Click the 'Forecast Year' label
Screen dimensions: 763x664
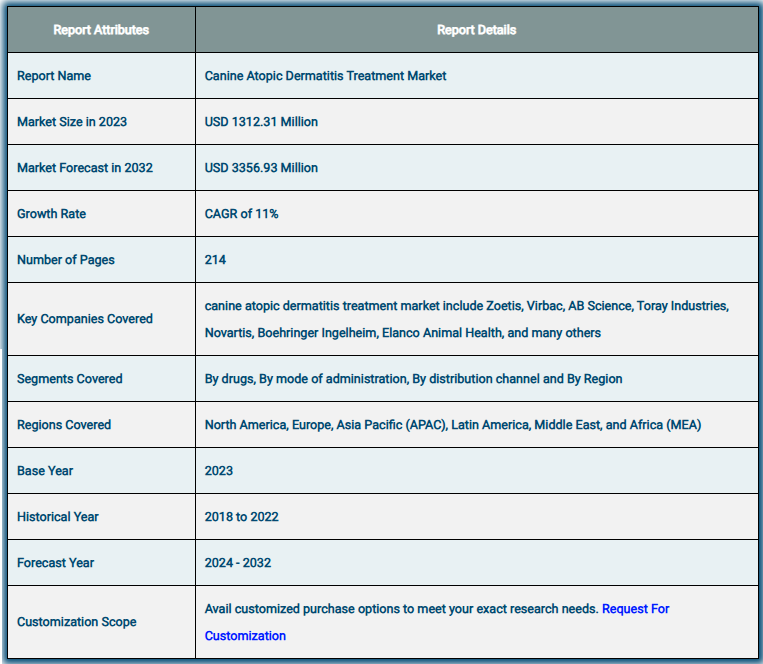pyautogui.click(x=55, y=563)
